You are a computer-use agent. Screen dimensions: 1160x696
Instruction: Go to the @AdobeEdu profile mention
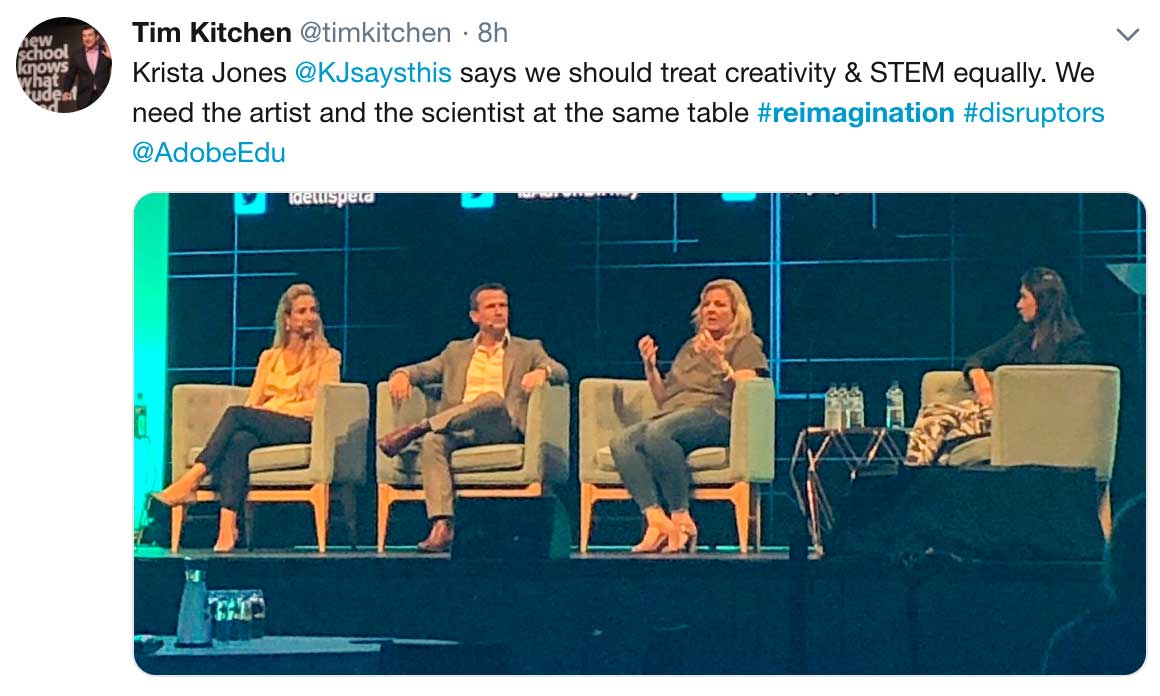pos(208,152)
